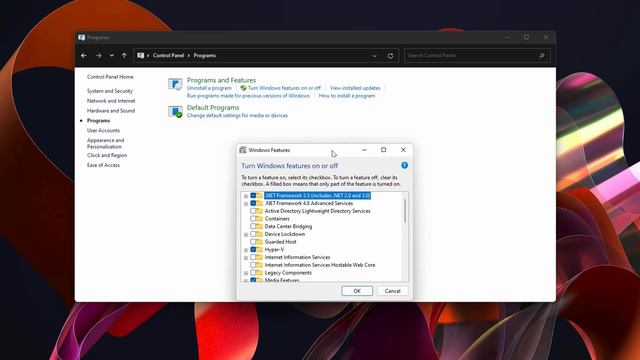This screenshot has width=640, height=360.
Task: Click the search magnifier in Control Panel
Action: [x=542, y=56]
